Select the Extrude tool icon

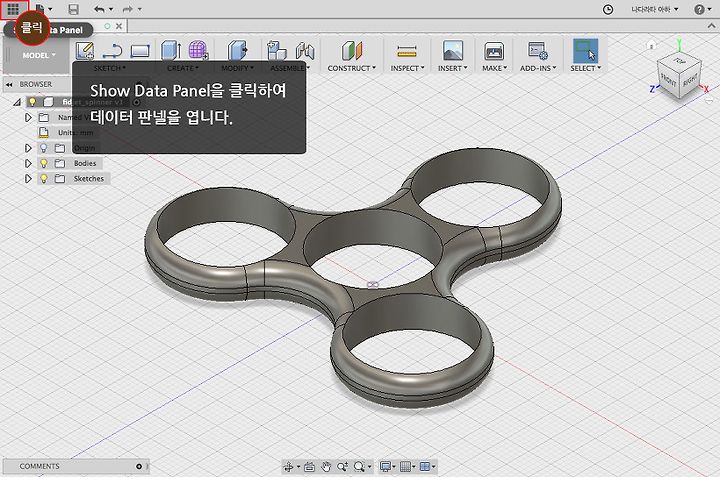[170, 51]
